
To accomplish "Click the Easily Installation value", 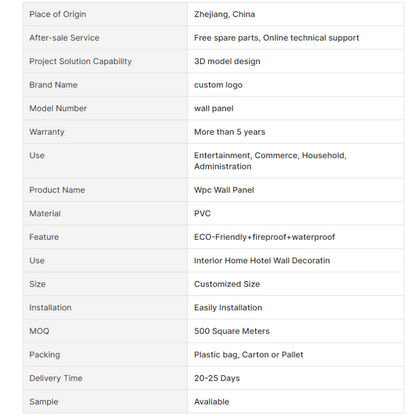I will [x=228, y=308].
